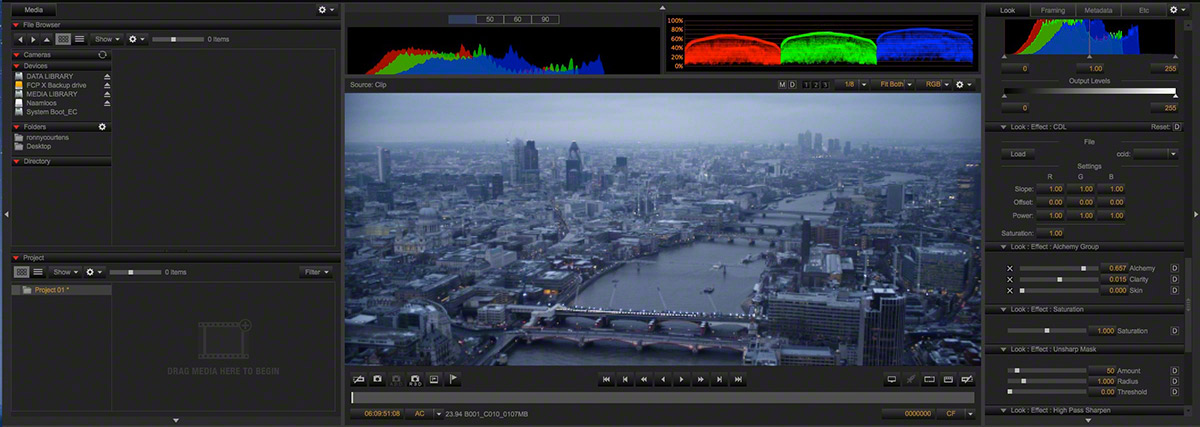Switch to the Metadata tab

[1098, 9]
